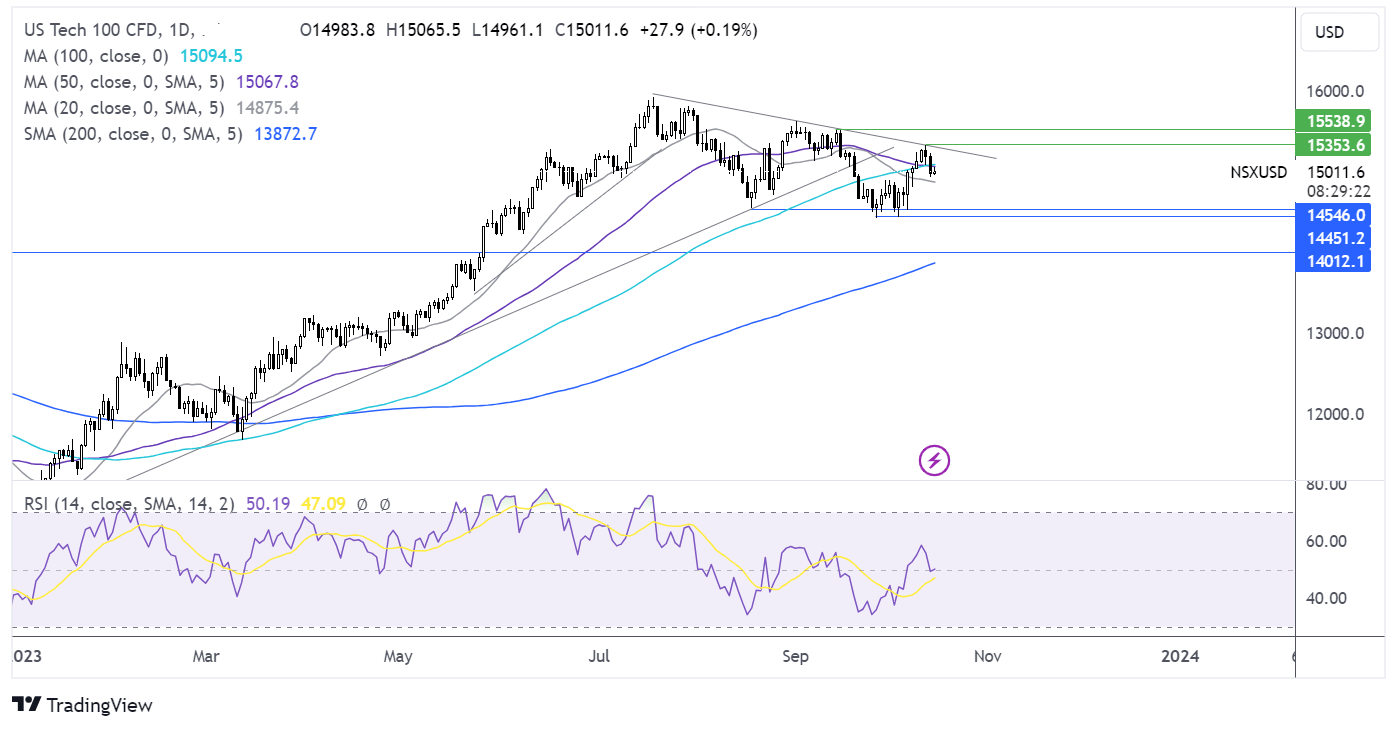Click the RSI 60.00 axis label
Screen dimensions: 1400x731
pos(1326,541)
